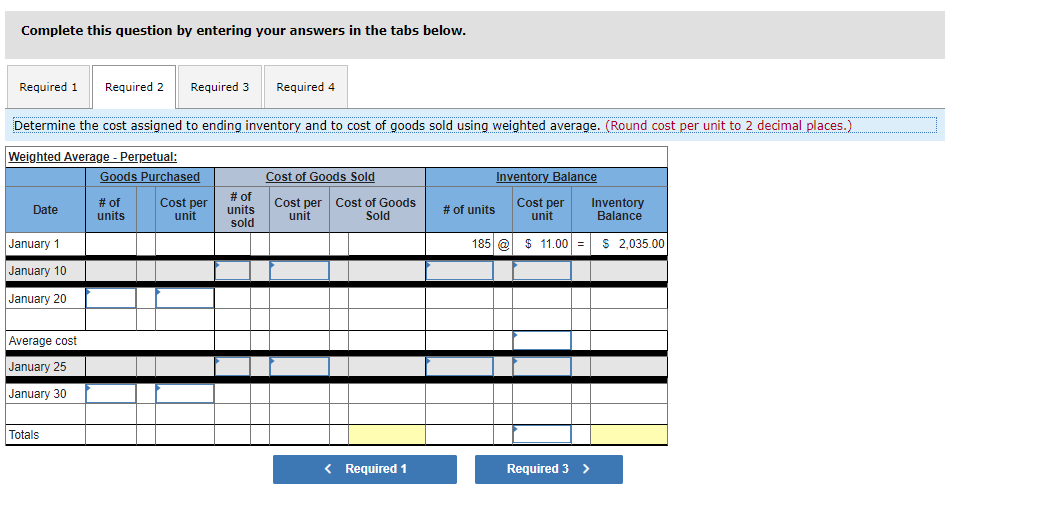Click the January 10 date label

click(x=37, y=270)
